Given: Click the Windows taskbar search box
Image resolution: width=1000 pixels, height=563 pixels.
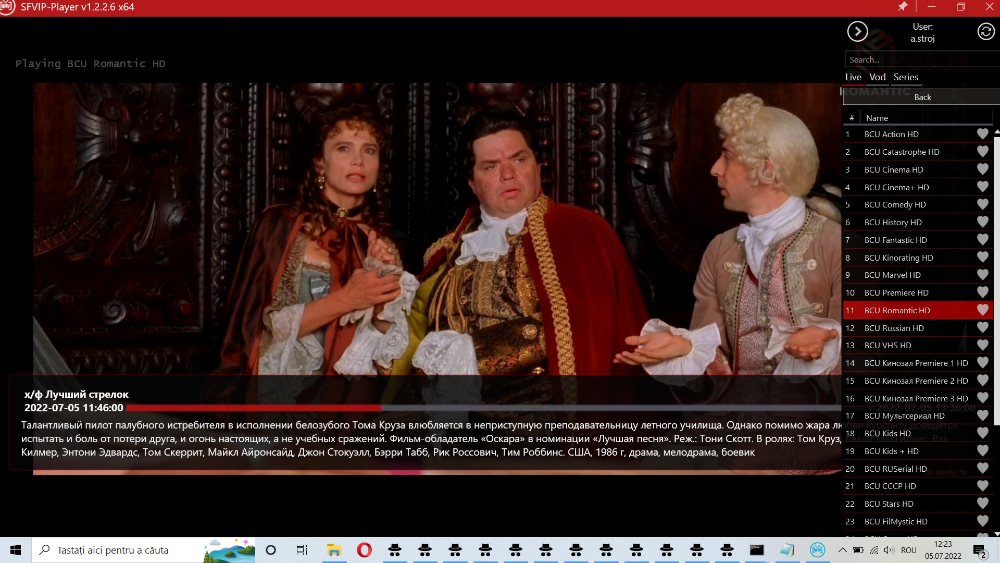Looking at the screenshot, I should pyautogui.click(x=143, y=550).
